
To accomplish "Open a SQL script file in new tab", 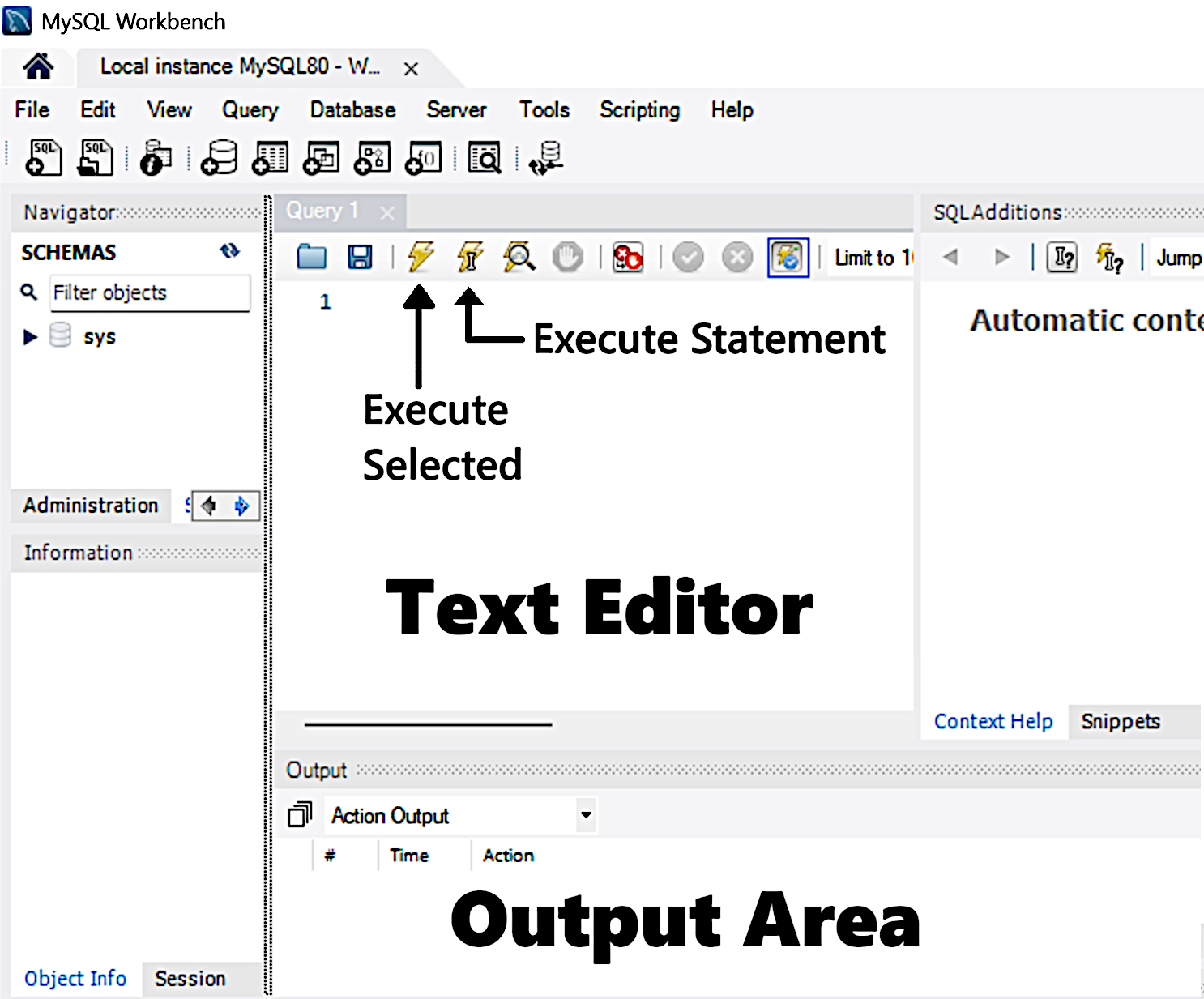I will coord(95,157).
